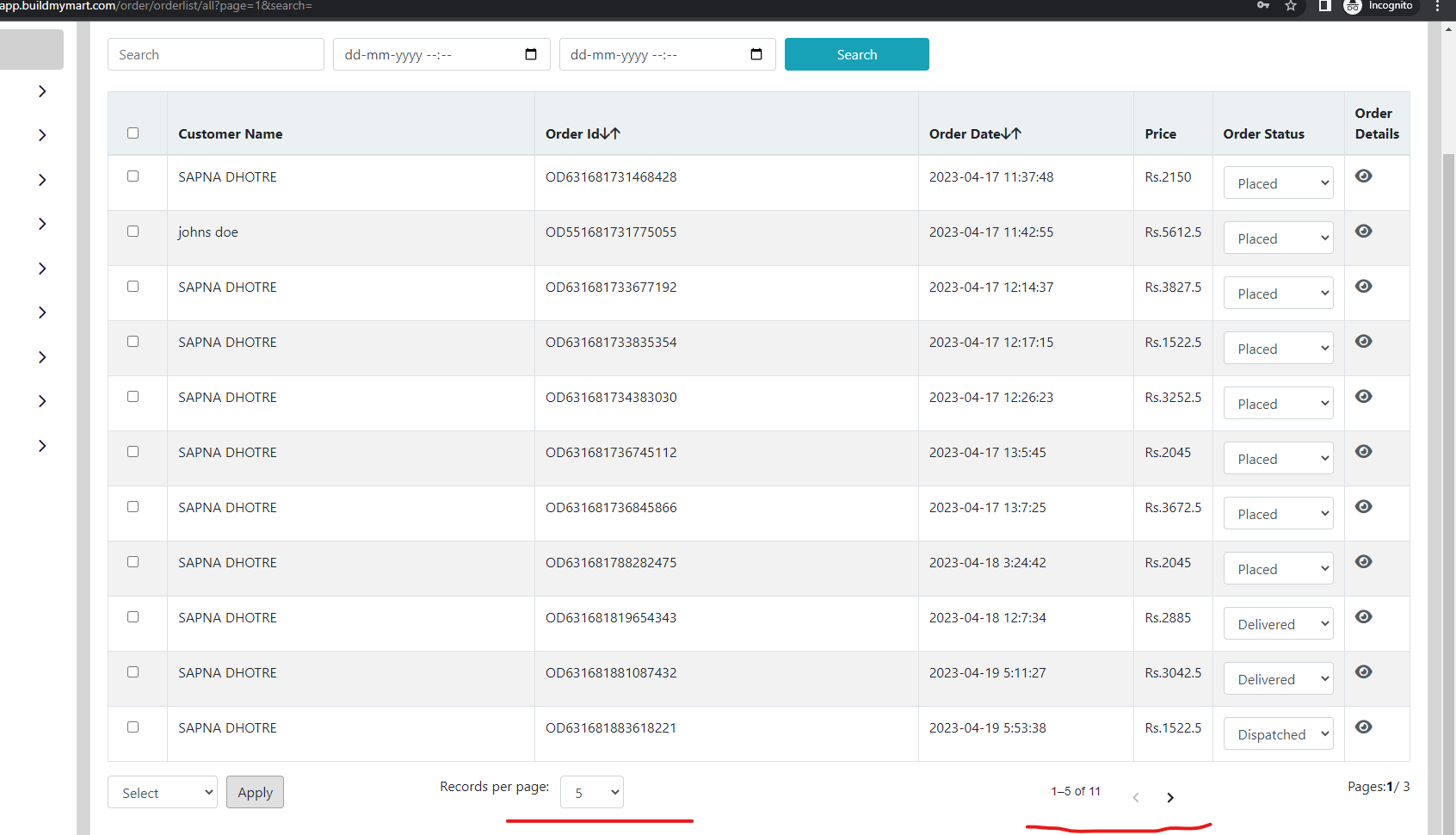Image resolution: width=1456 pixels, height=835 pixels.
Task: Select row of order OD631681736745112
Action: click(x=133, y=451)
